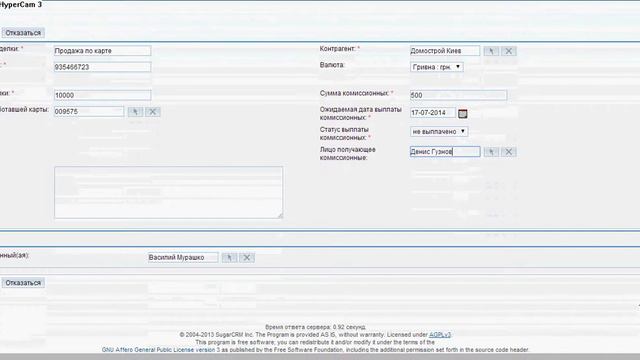640x360 pixels.
Task: Focus the Контрагент field 'Домострой Киев'
Action: (x=445, y=51)
